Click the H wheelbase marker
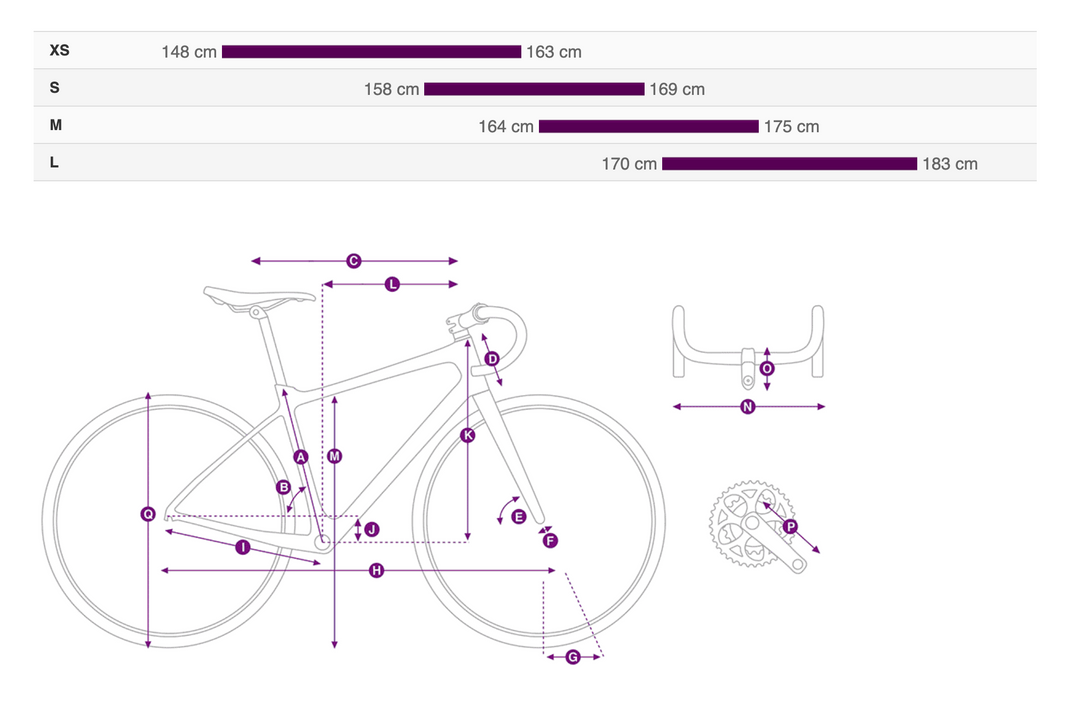This screenshot has height=722, width=1080. tap(376, 571)
